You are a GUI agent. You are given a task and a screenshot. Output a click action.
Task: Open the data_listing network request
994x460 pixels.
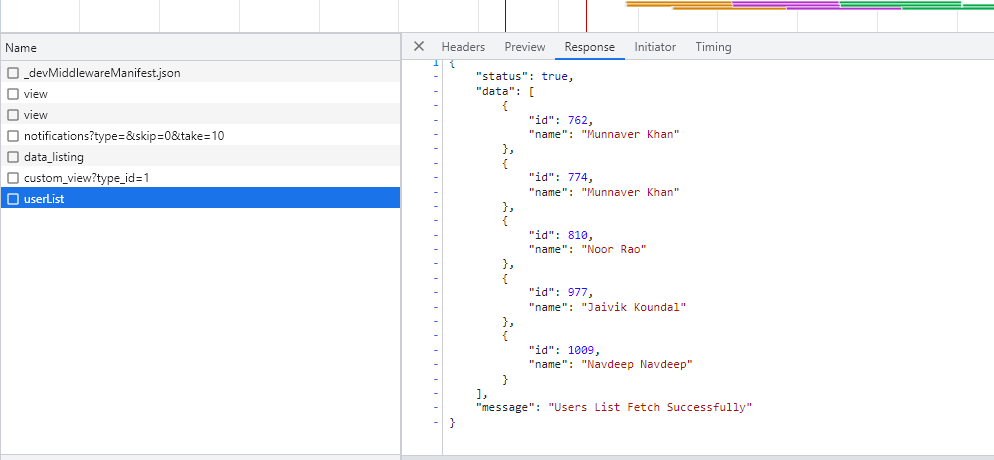(x=54, y=157)
